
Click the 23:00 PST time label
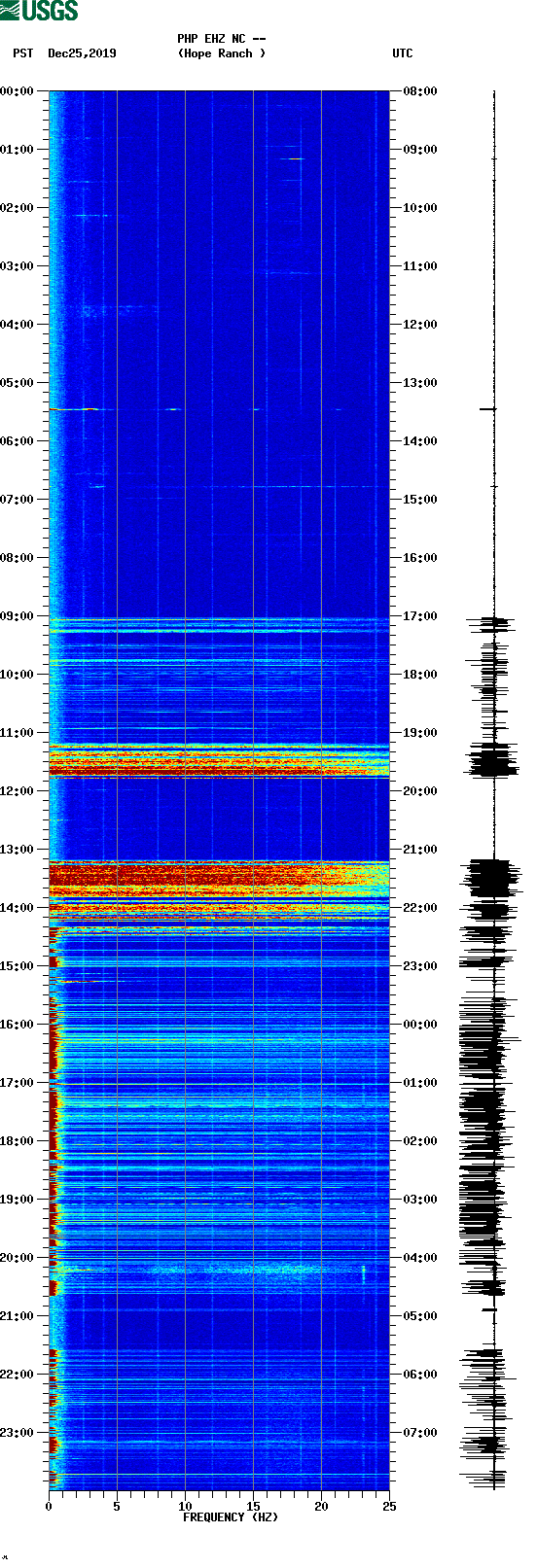pyautogui.click(x=18, y=1433)
